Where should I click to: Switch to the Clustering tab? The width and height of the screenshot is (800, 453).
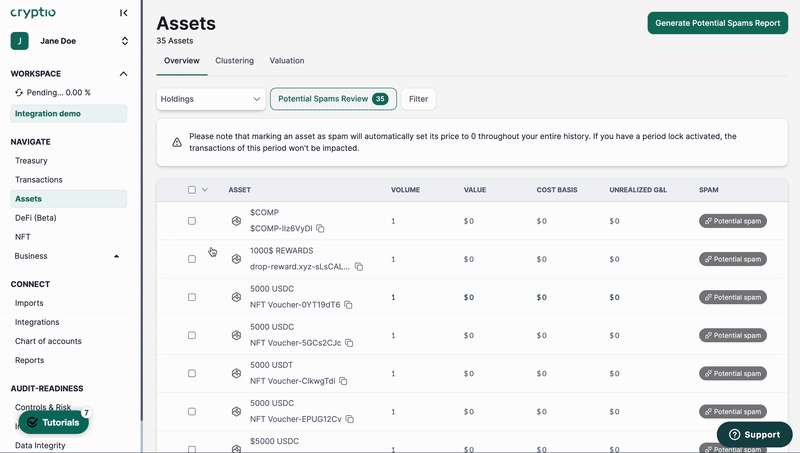(234, 61)
